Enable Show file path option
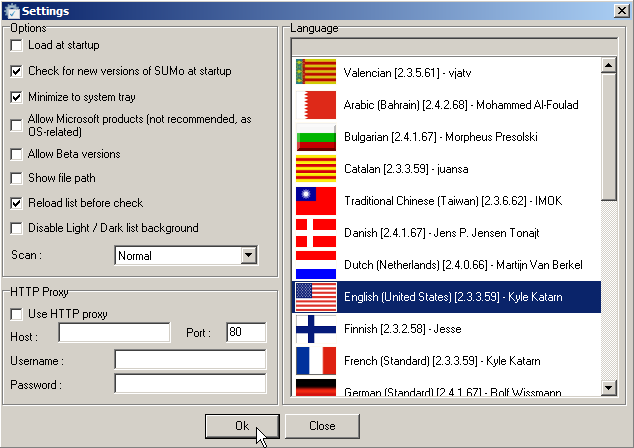This screenshot has width=634, height=448. 17,178
